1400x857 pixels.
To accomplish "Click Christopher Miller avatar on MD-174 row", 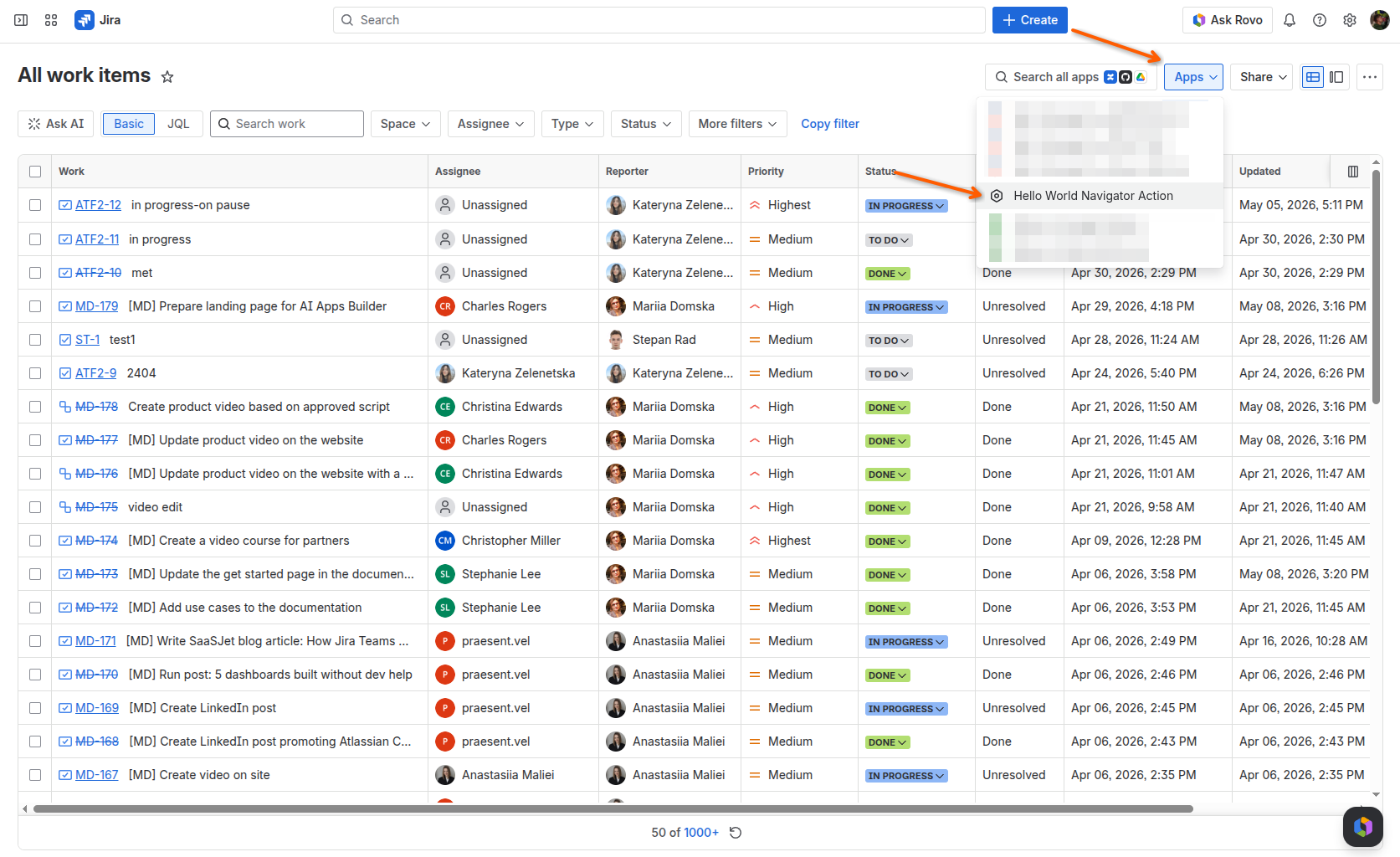I will pos(445,541).
